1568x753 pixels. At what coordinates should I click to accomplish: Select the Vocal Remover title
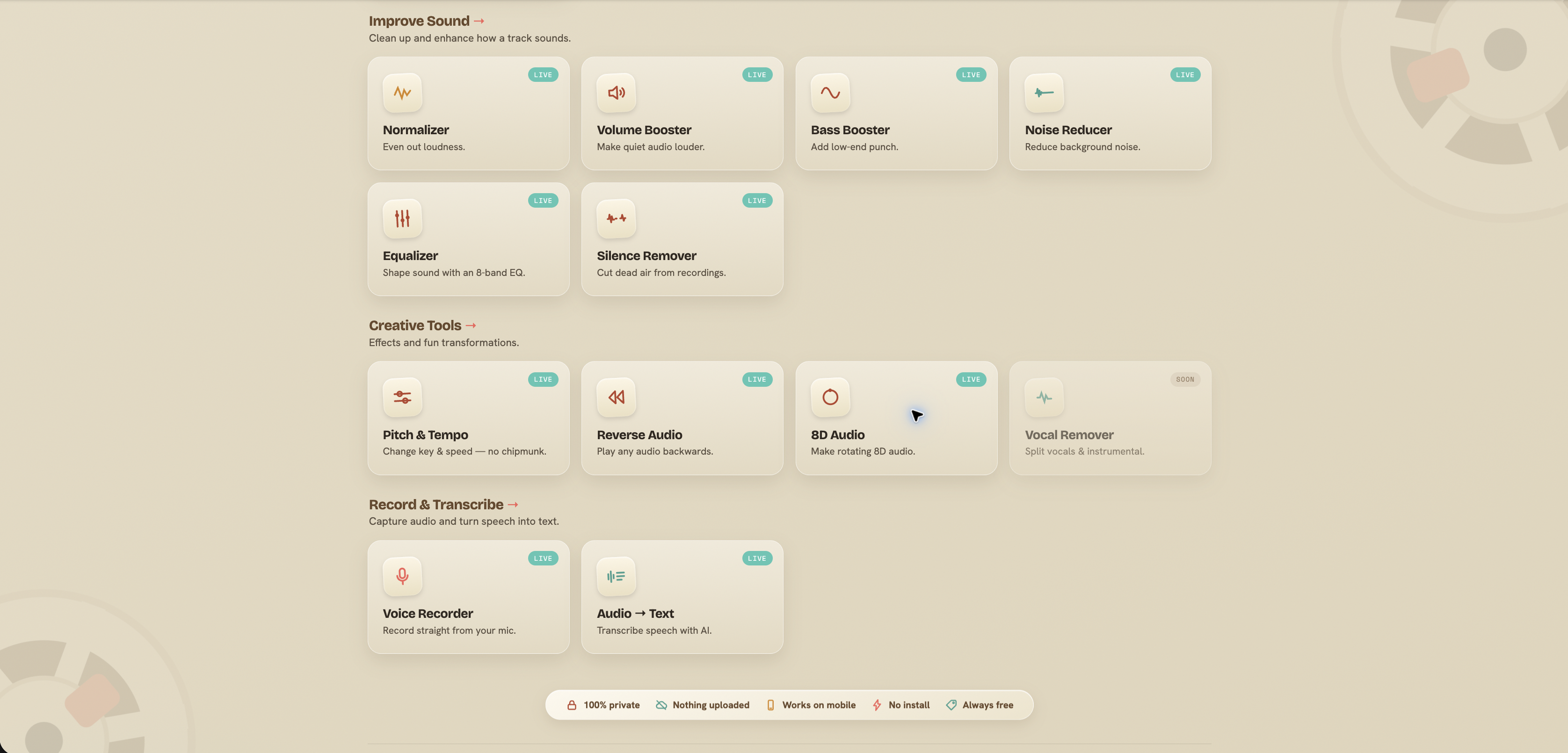(1069, 434)
